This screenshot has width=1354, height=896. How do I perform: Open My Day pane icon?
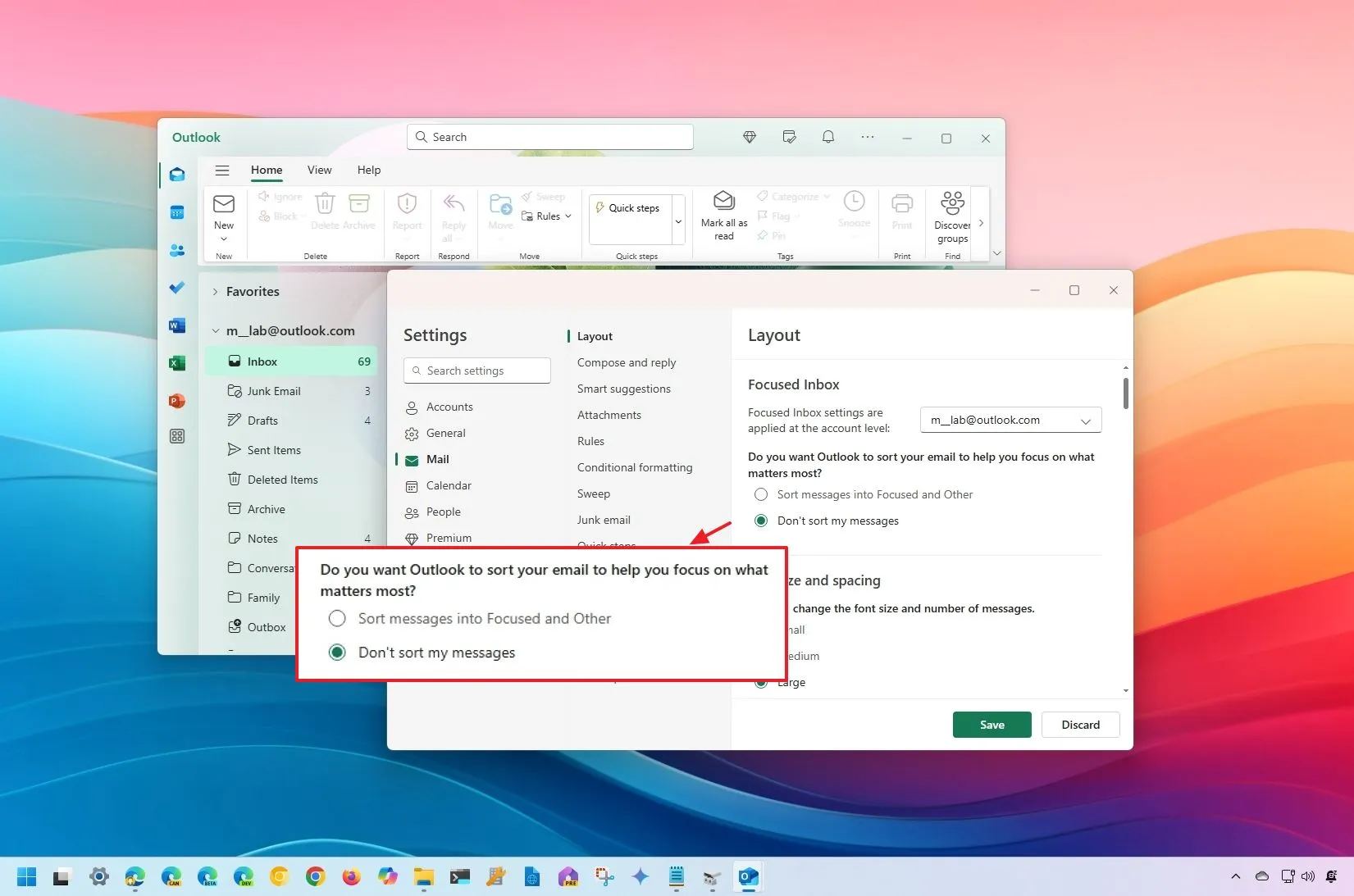tap(789, 138)
